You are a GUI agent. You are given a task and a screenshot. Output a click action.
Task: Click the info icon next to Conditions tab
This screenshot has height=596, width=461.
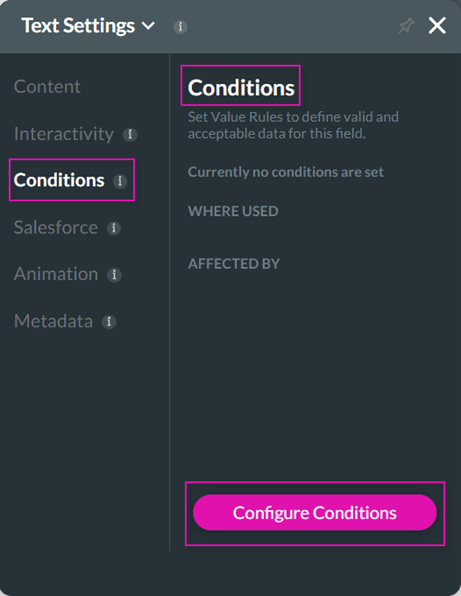pyautogui.click(x=120, y=181)
